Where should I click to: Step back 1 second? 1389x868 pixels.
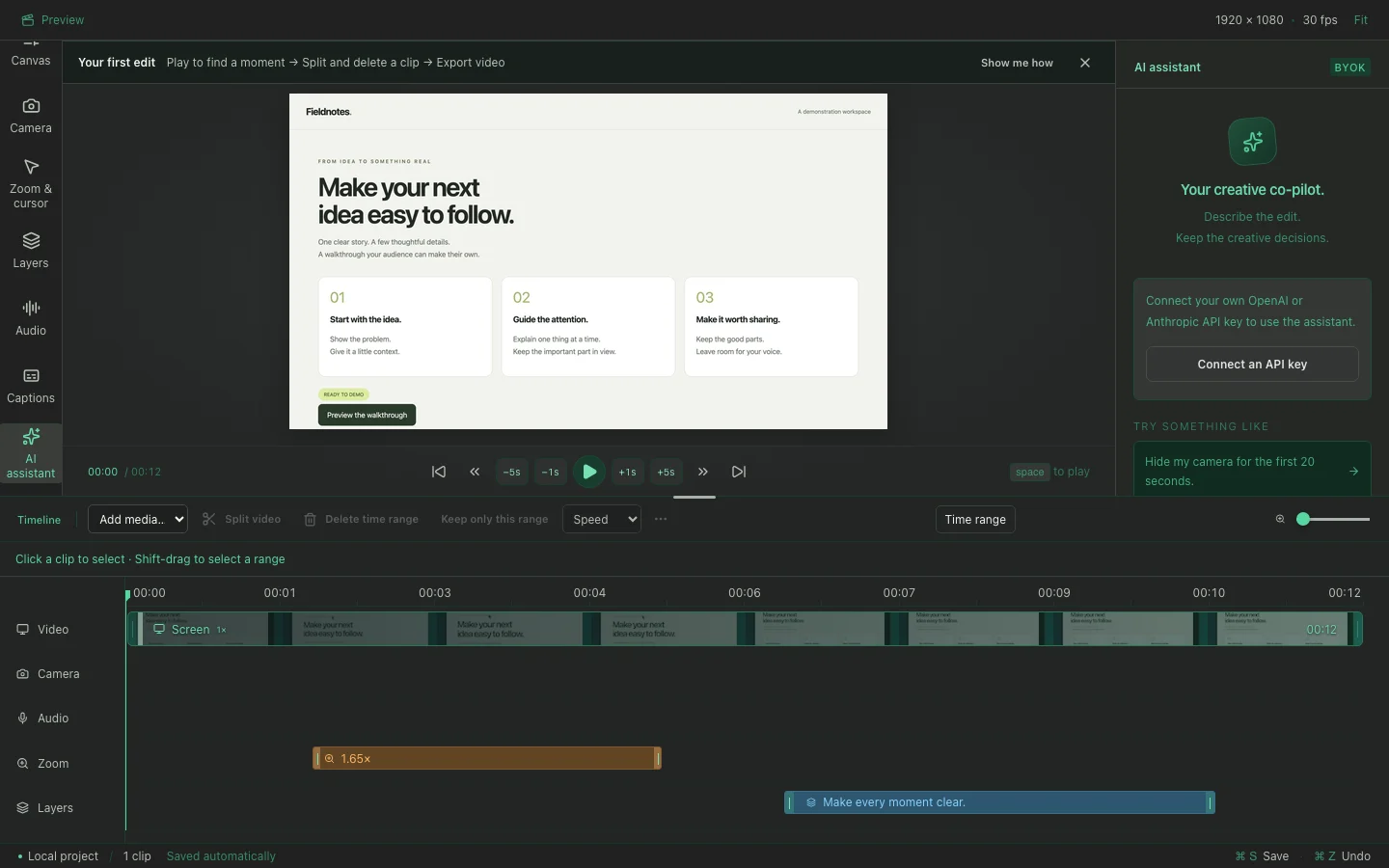[x=550, y=472]
